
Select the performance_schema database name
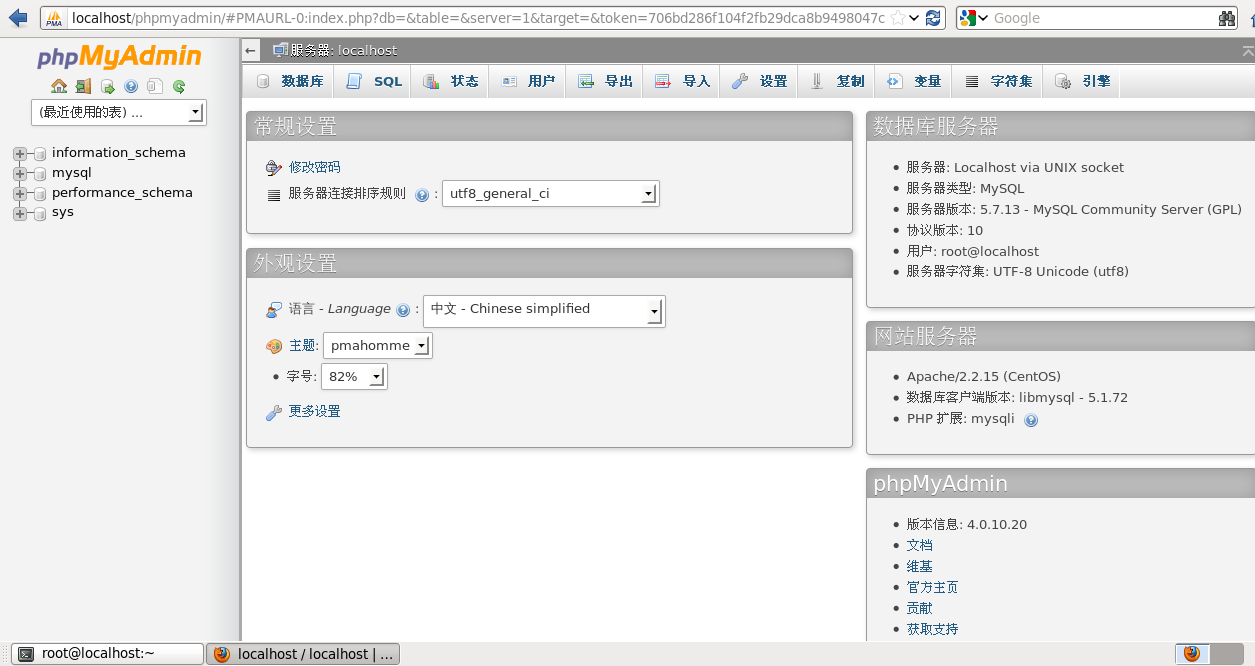point(122,193)
